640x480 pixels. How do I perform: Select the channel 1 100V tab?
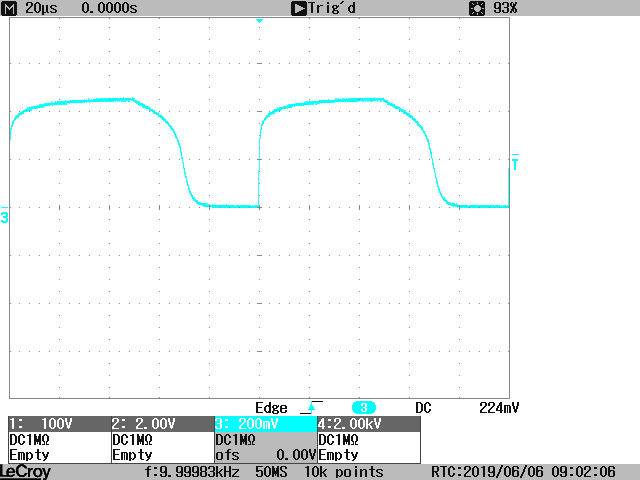tap(60, 424)
